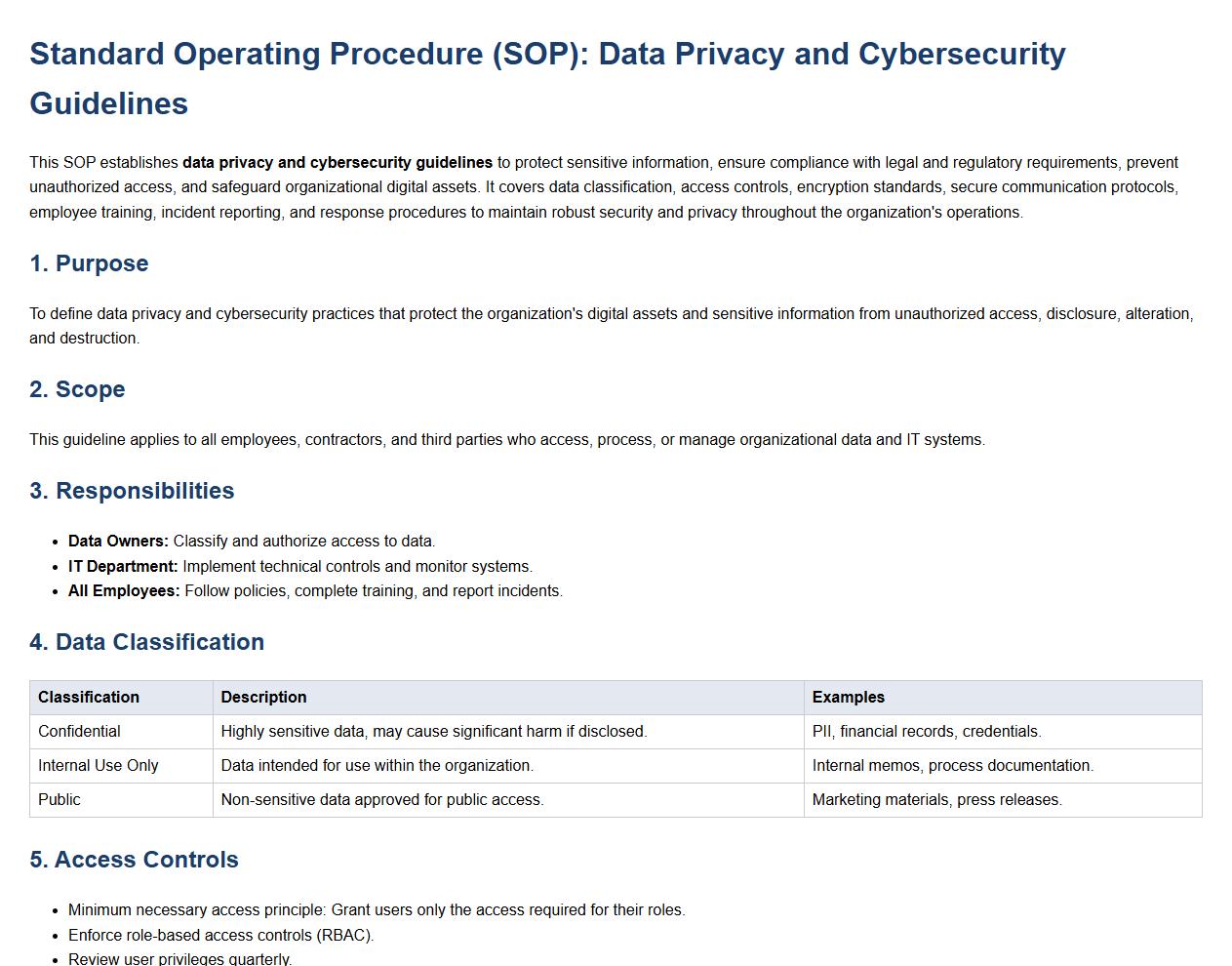Click the "1. Purpose" section heading

point(89,263)
